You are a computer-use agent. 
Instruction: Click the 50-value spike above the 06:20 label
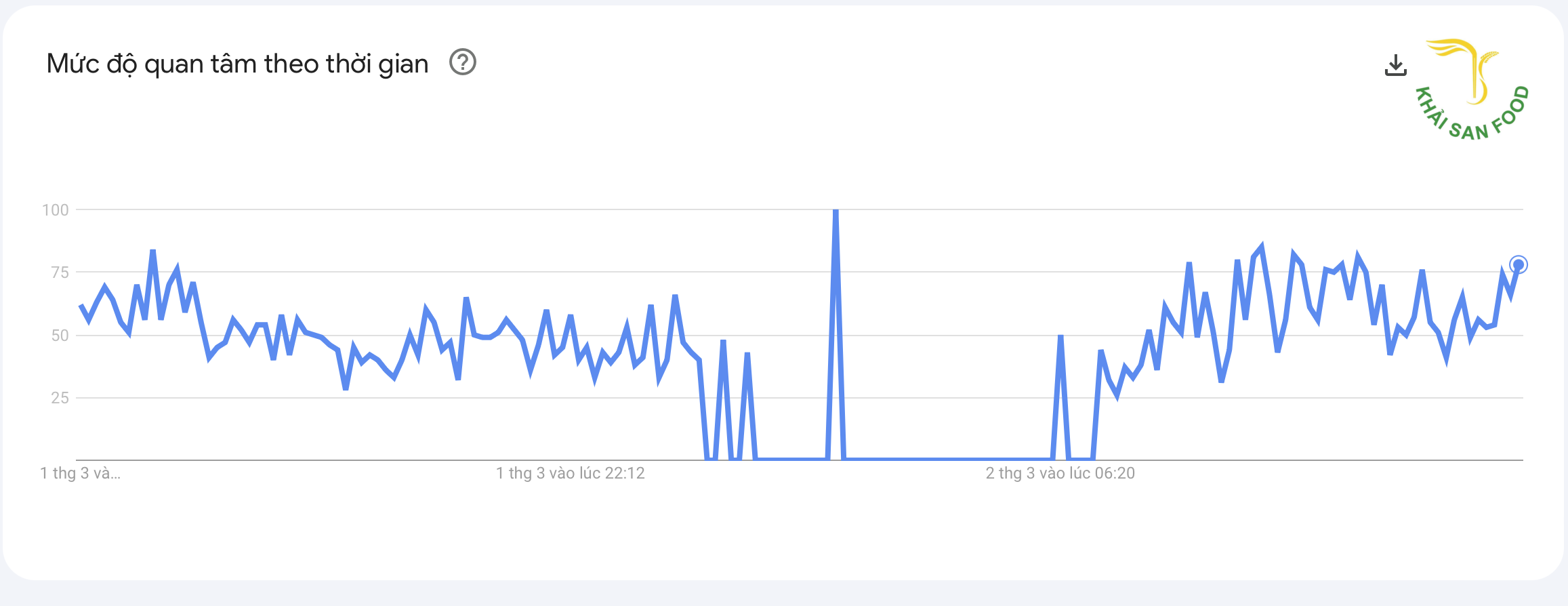pyautogui.click(x=1060, y=337)
